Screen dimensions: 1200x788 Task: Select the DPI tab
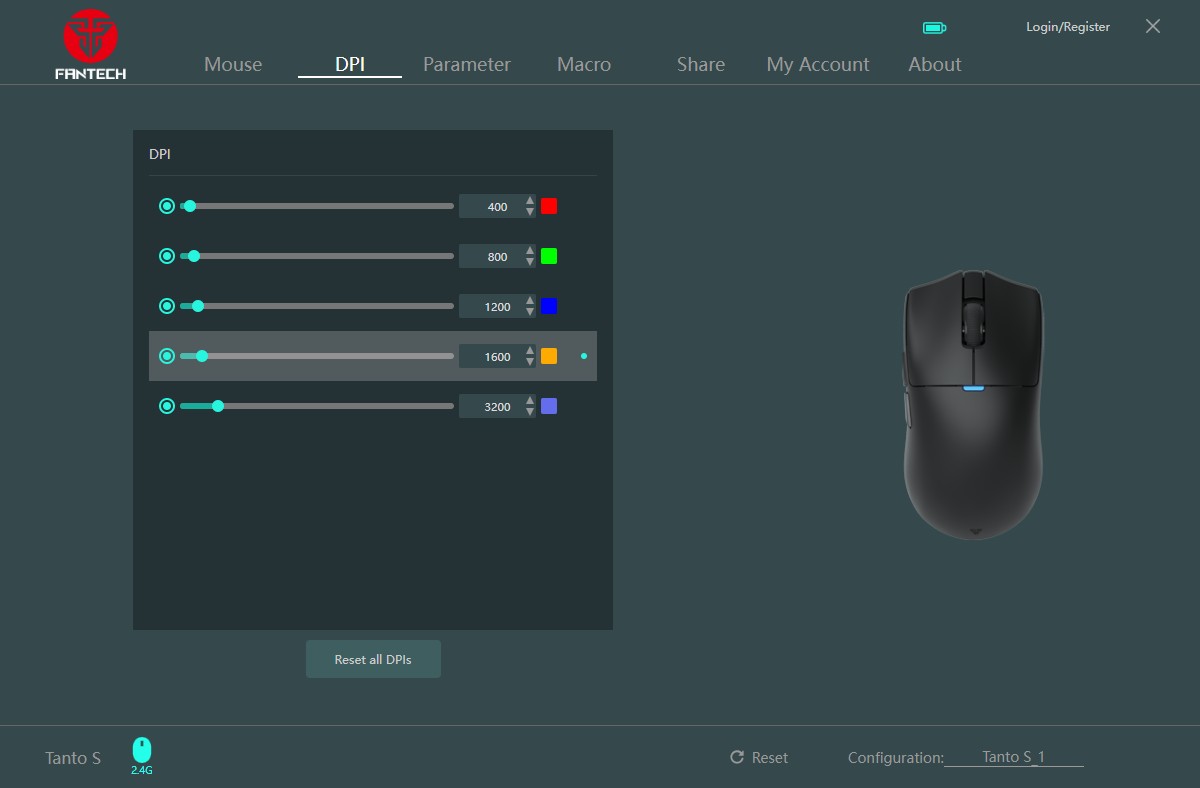[x=350, y=64]
